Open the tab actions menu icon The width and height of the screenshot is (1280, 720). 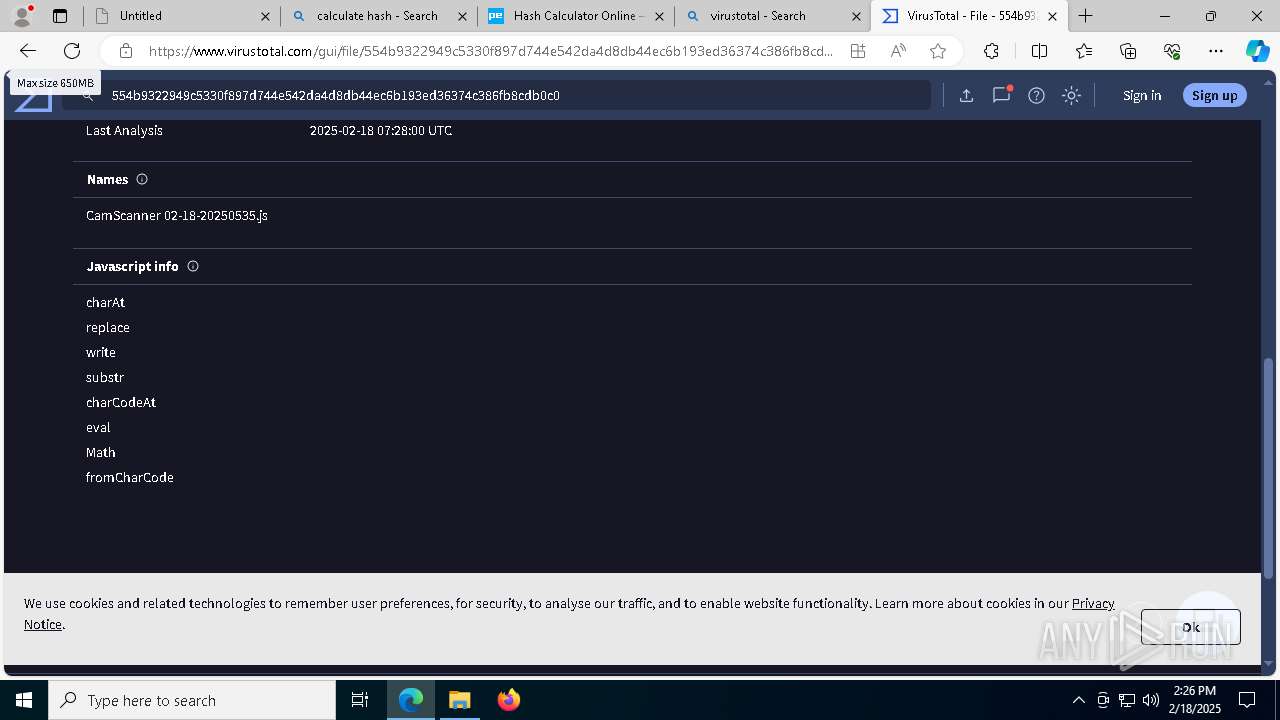(x=60, y=16)
